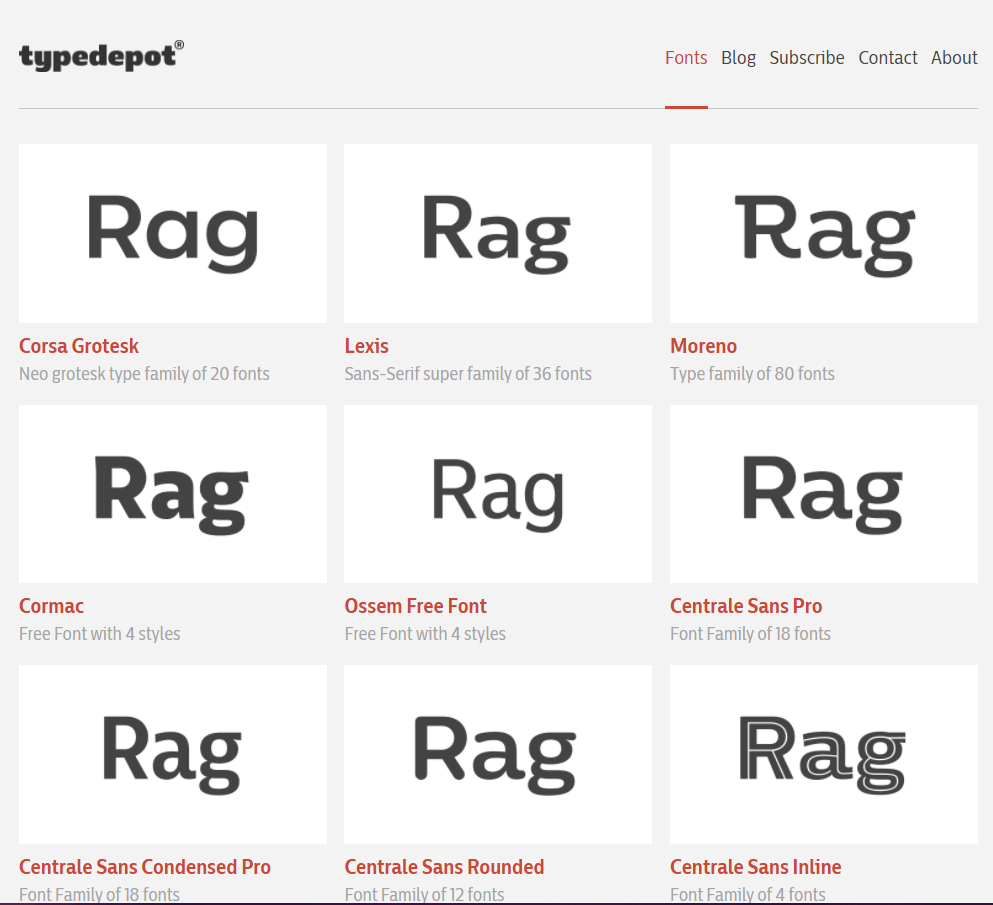Open the Fonts nav item

coord(686,58)
